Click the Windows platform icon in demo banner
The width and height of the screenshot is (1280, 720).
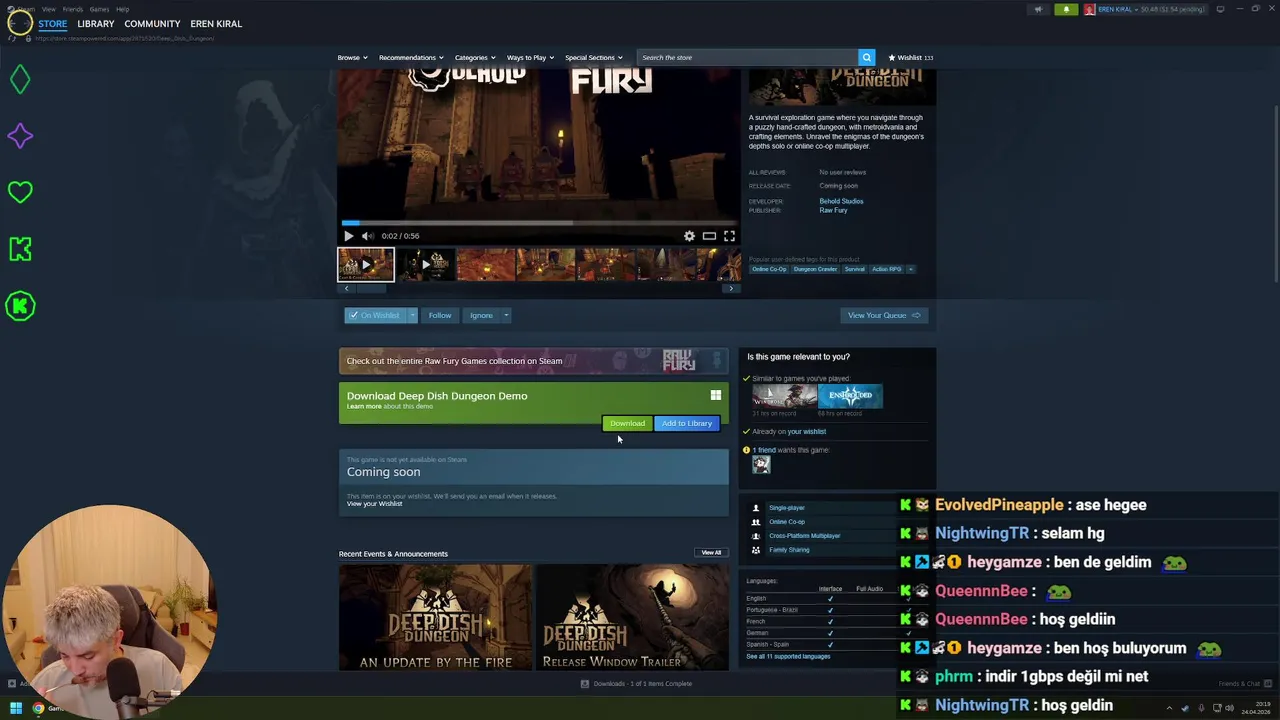(716, 396)
